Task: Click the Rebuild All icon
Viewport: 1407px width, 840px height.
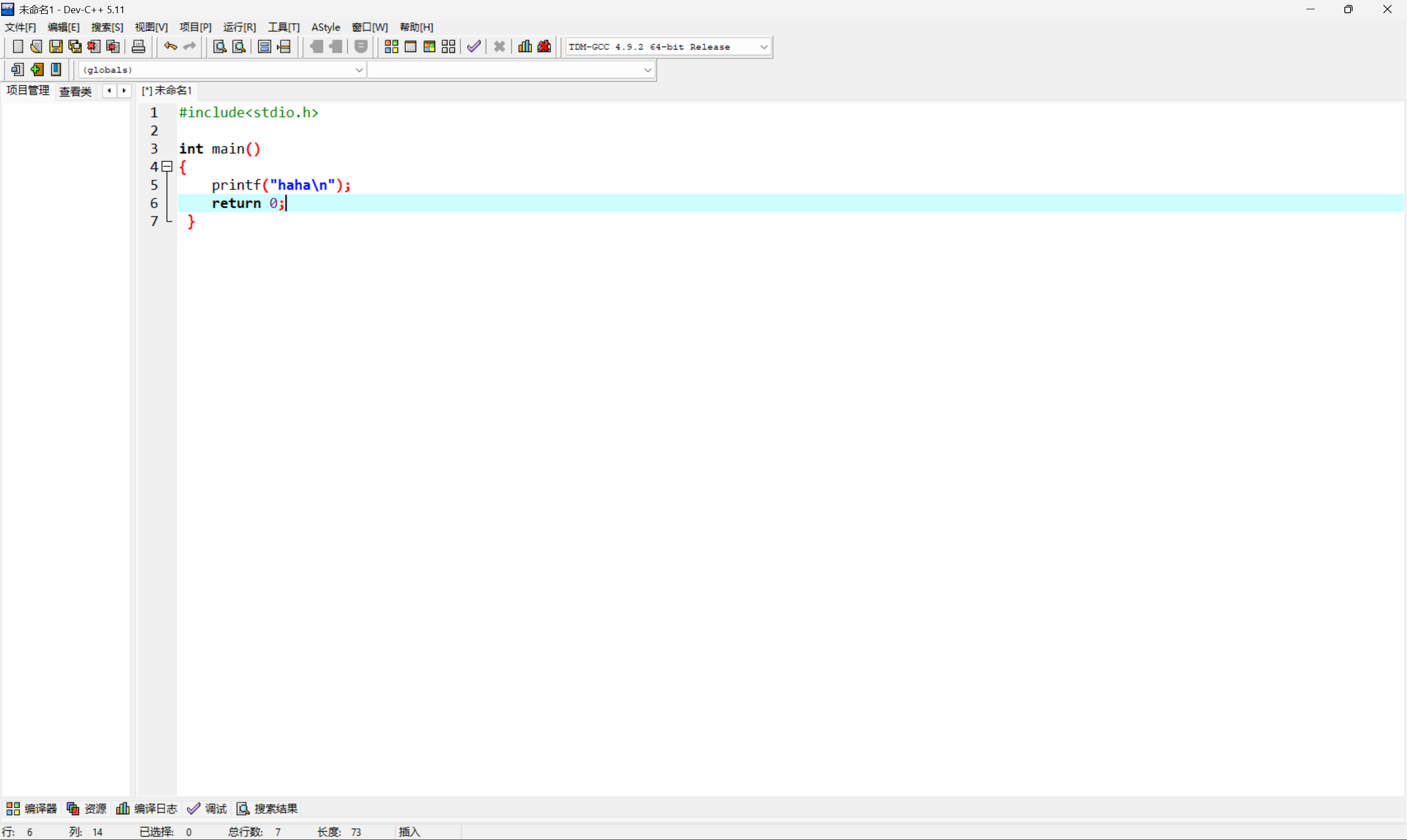Action: tap(448, 46)
